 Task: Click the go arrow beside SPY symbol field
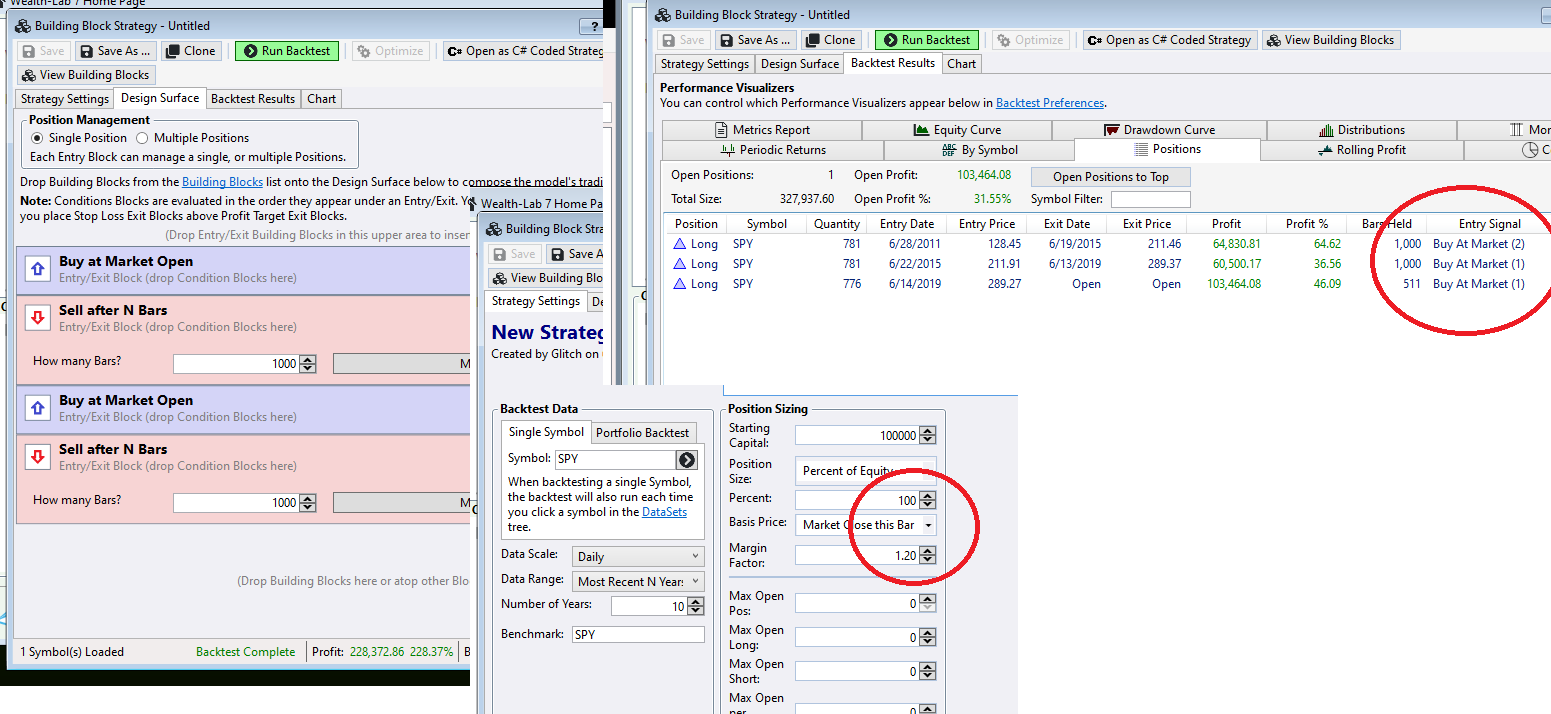tap(686, 460)
